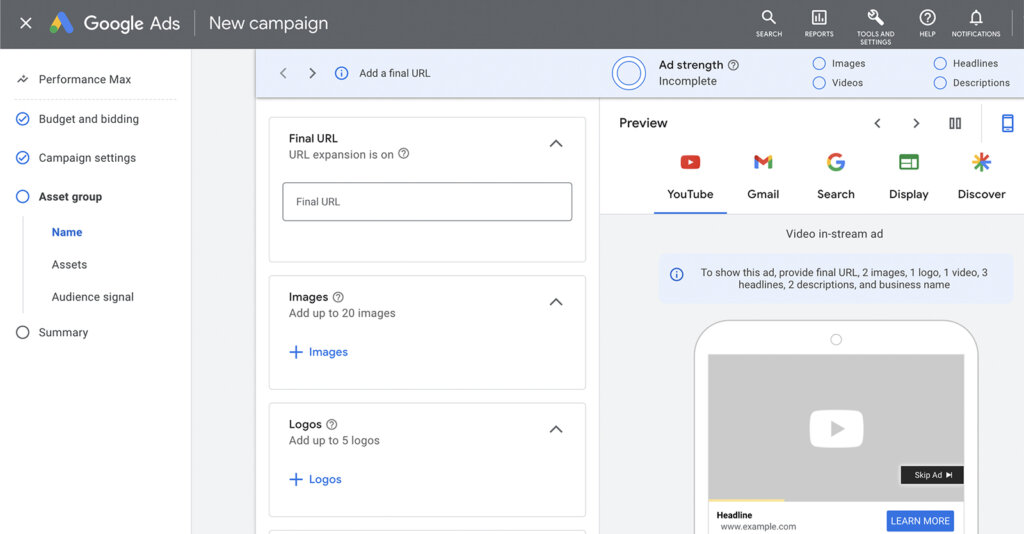1024x534 pixels.
Task: Click Headlines ad strength indicator circle
Action: (x=940, y=63)
